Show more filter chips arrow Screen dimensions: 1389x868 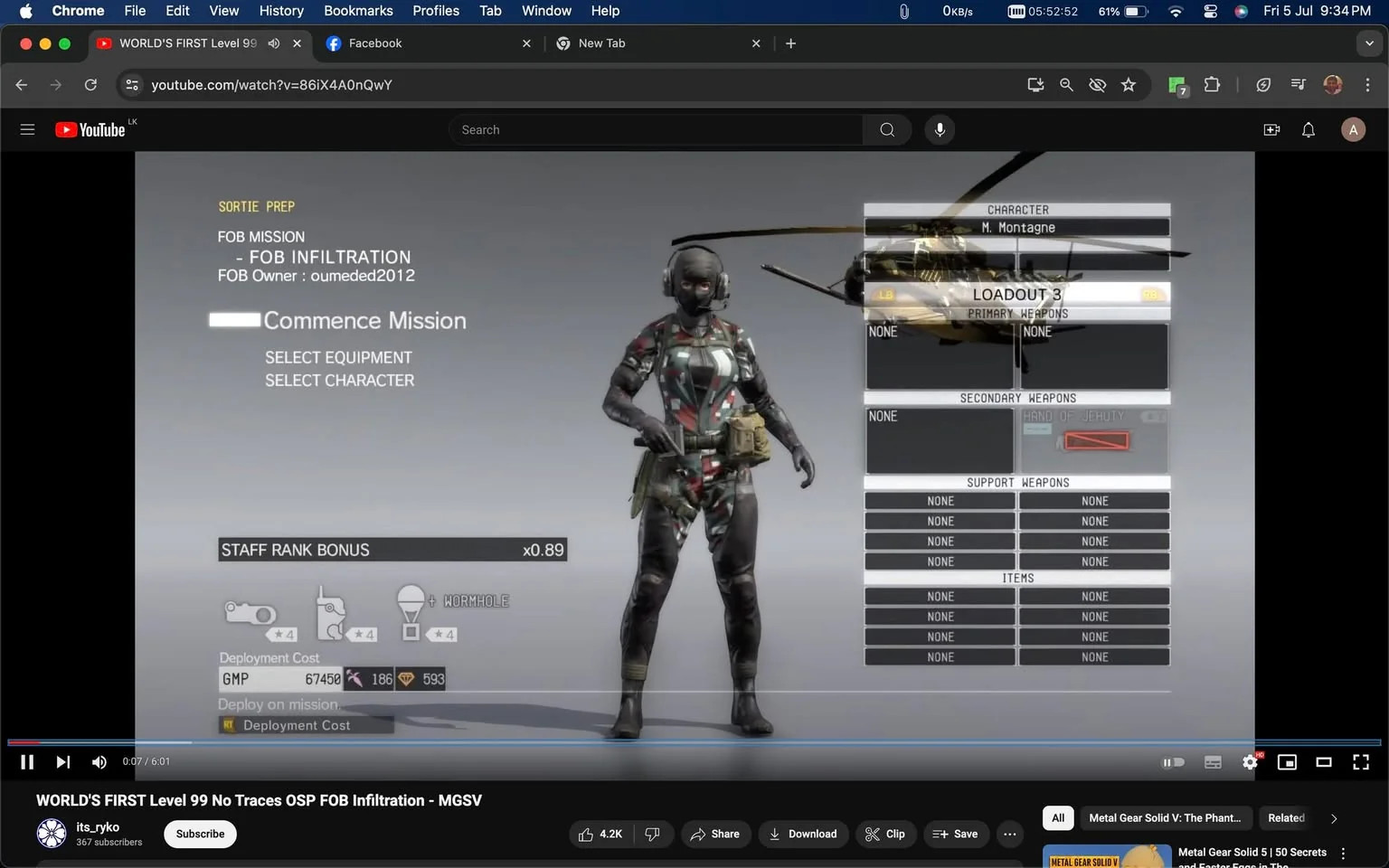pos(1334,818)
